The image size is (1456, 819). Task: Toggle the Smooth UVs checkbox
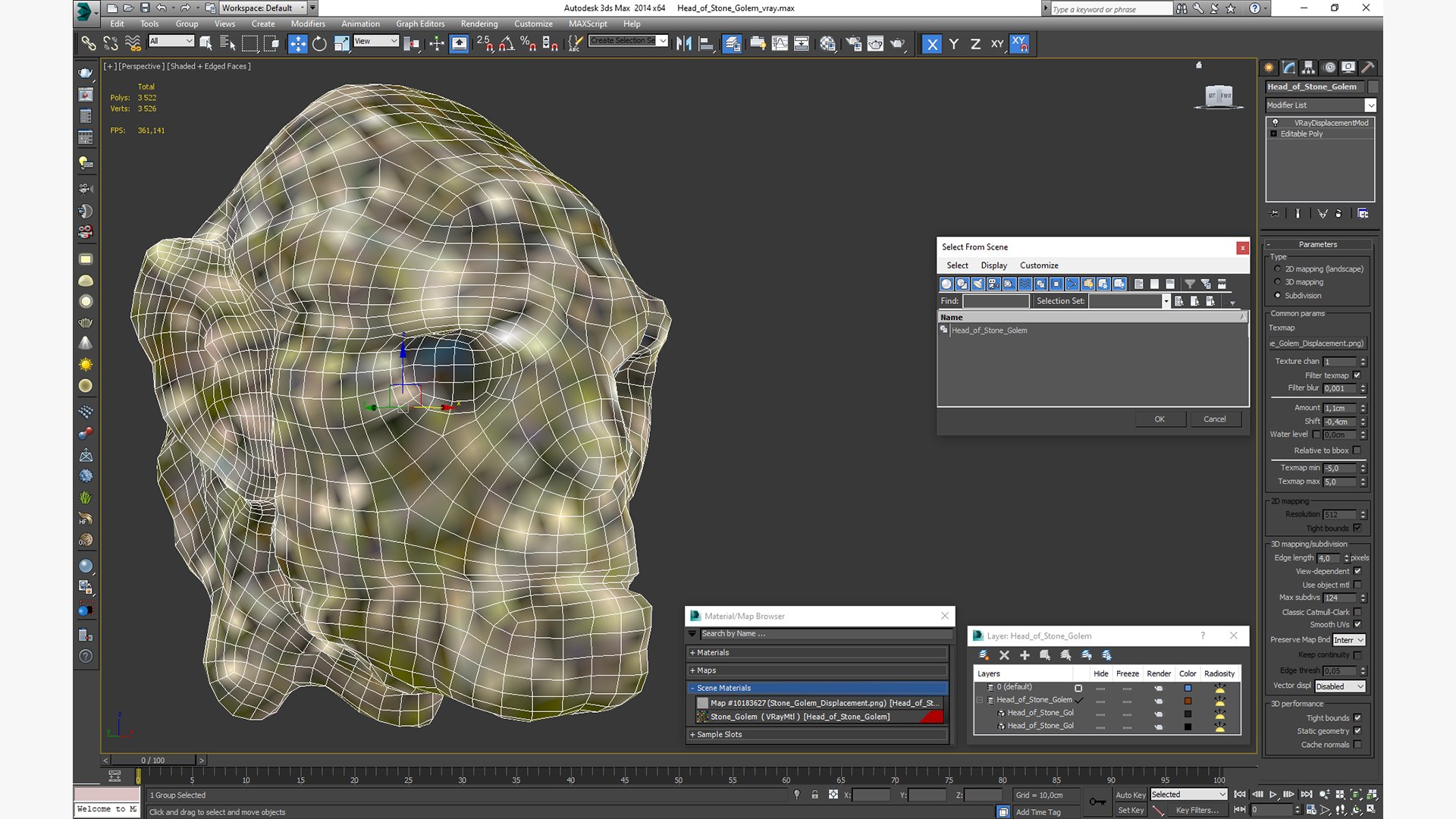click(x=1357, y=625)
